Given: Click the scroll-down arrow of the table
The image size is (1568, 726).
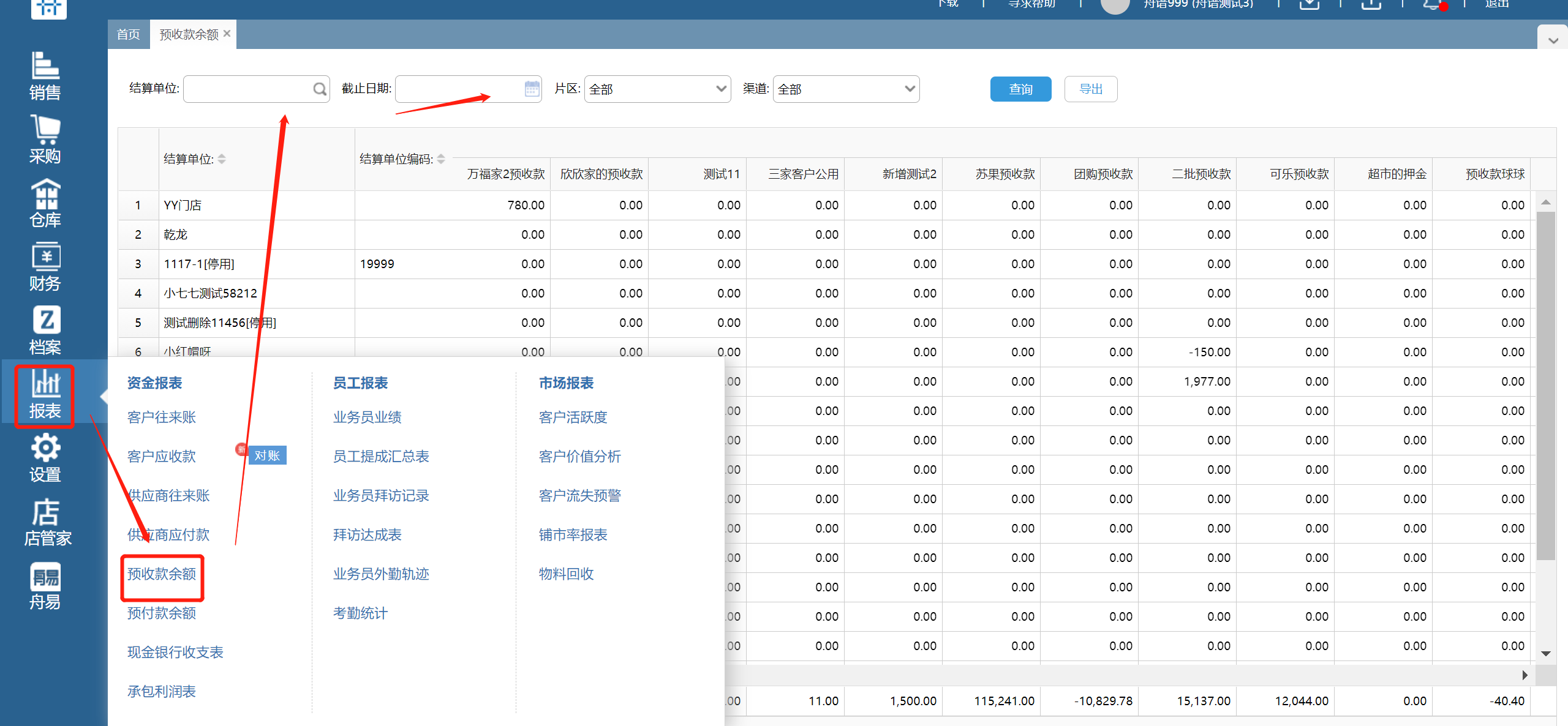Looking at the screenshot, I should 1545,653.
